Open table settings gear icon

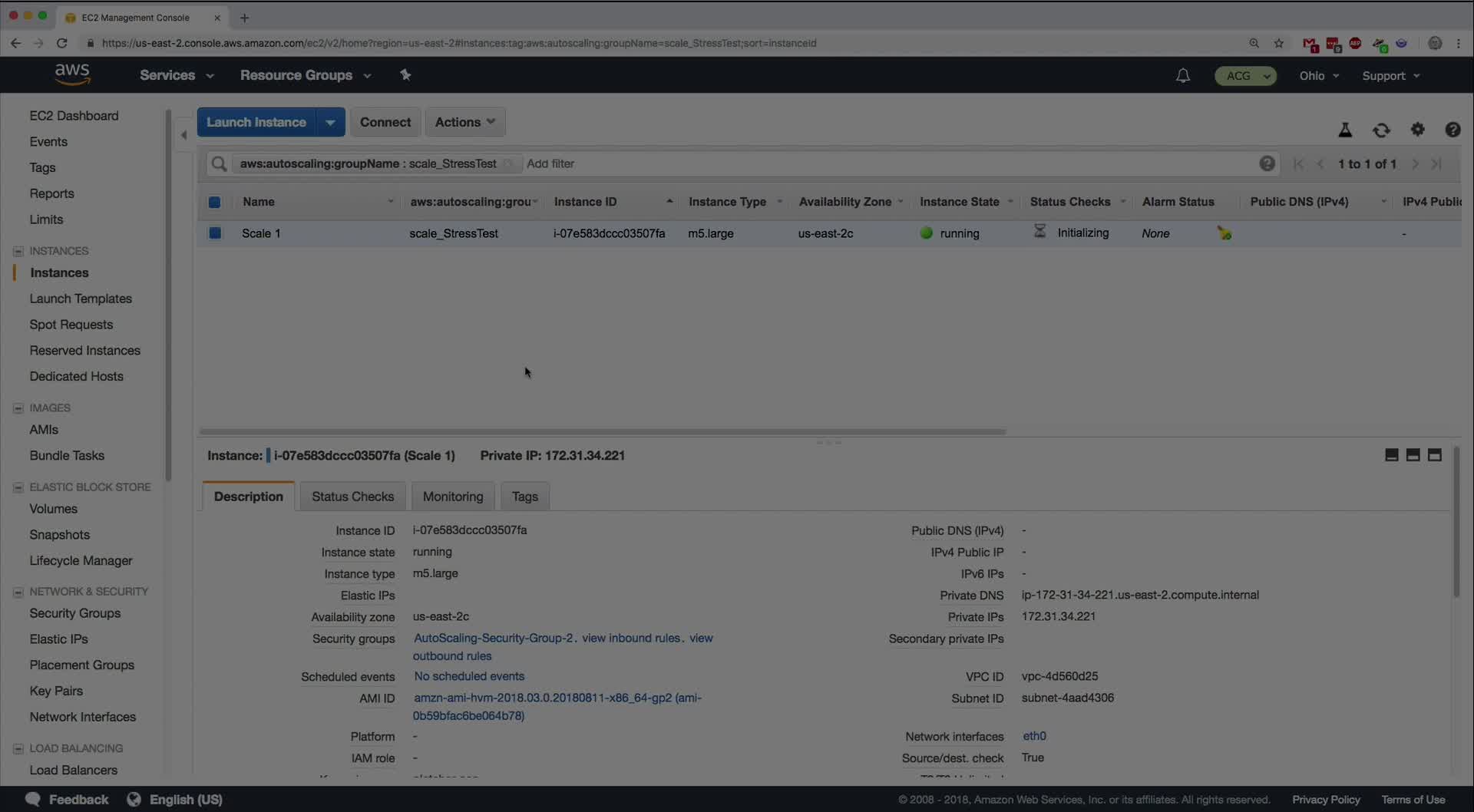[x=1417, y=129]
